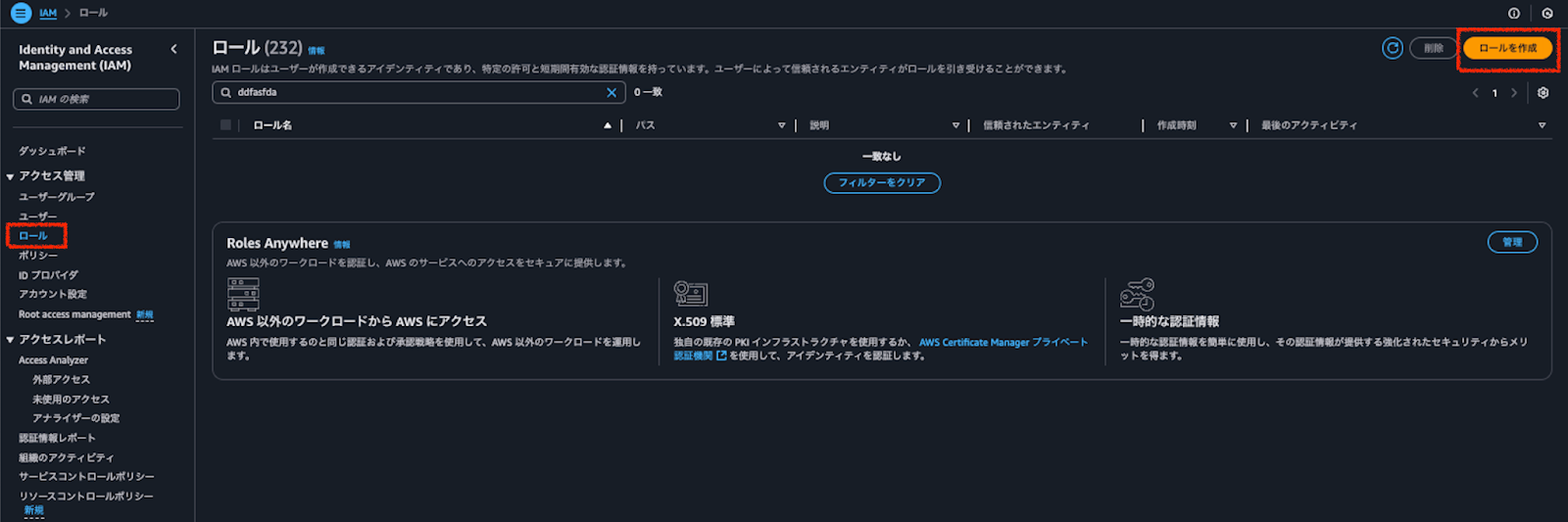
Task: Open ポリシー in sidebar
Action: (x=38, y=256)
